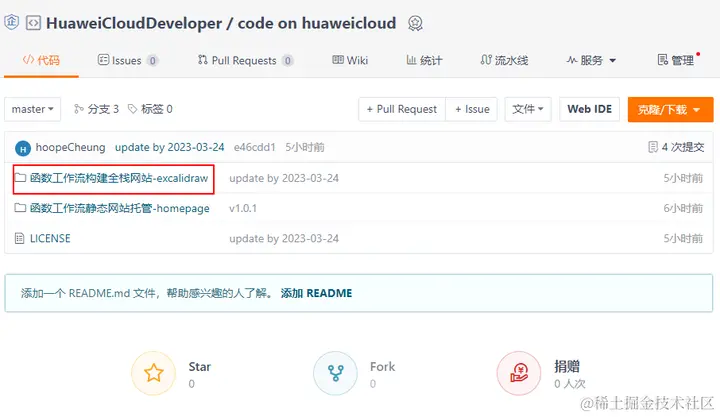View the 标签 0 tags list
This screenshot has height=417, width=720.
[x=150, y=109]
